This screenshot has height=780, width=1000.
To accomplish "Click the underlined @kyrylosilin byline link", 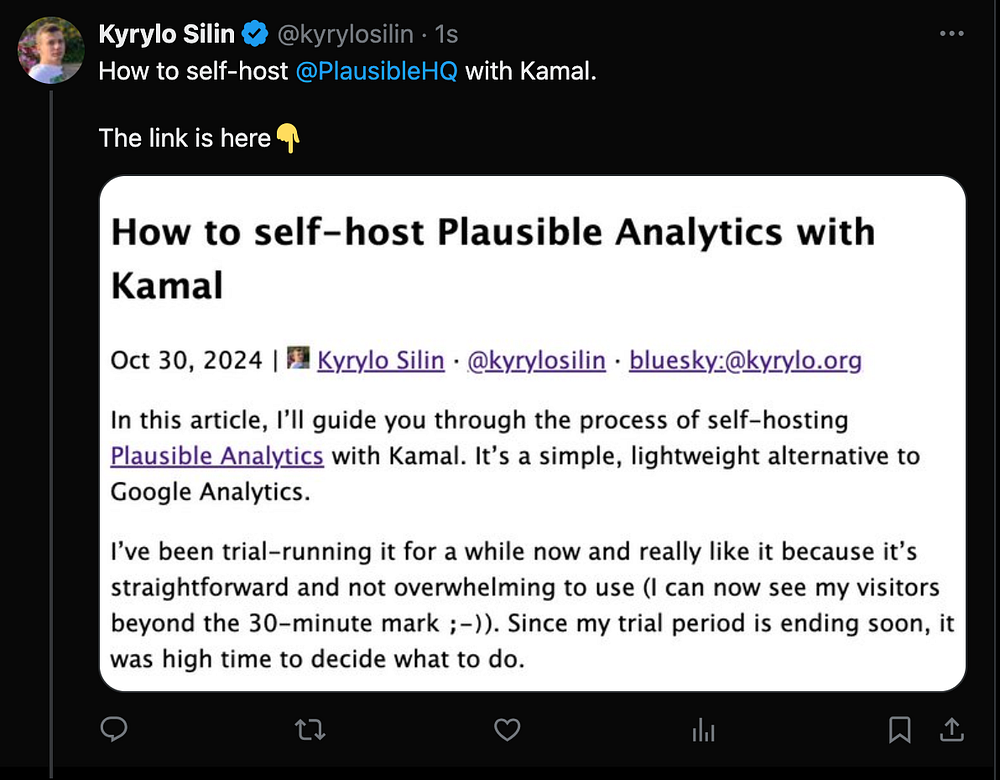I will (x=536, y=360).
